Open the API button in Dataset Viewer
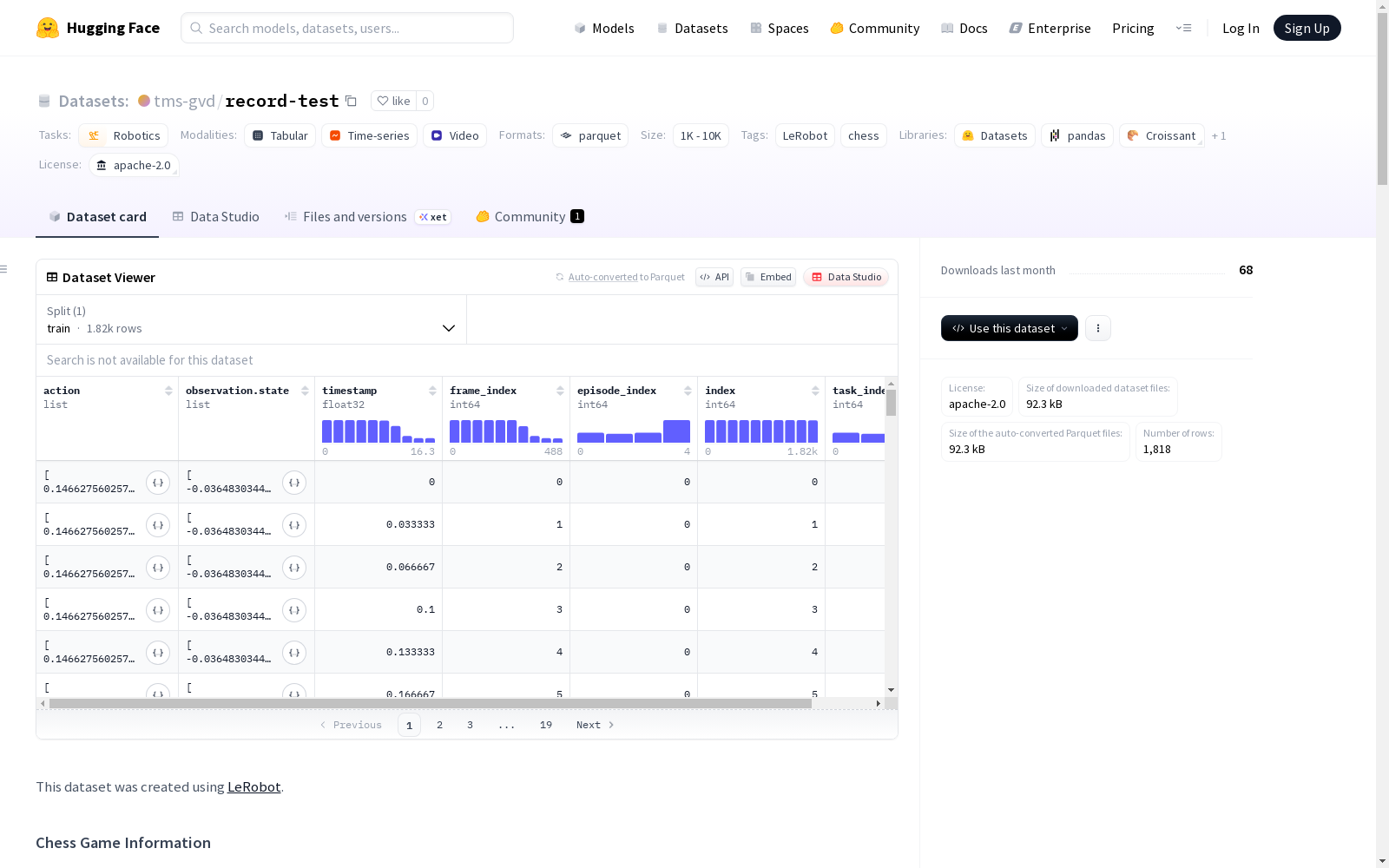The image size is (1389, 868). [714, 277]
